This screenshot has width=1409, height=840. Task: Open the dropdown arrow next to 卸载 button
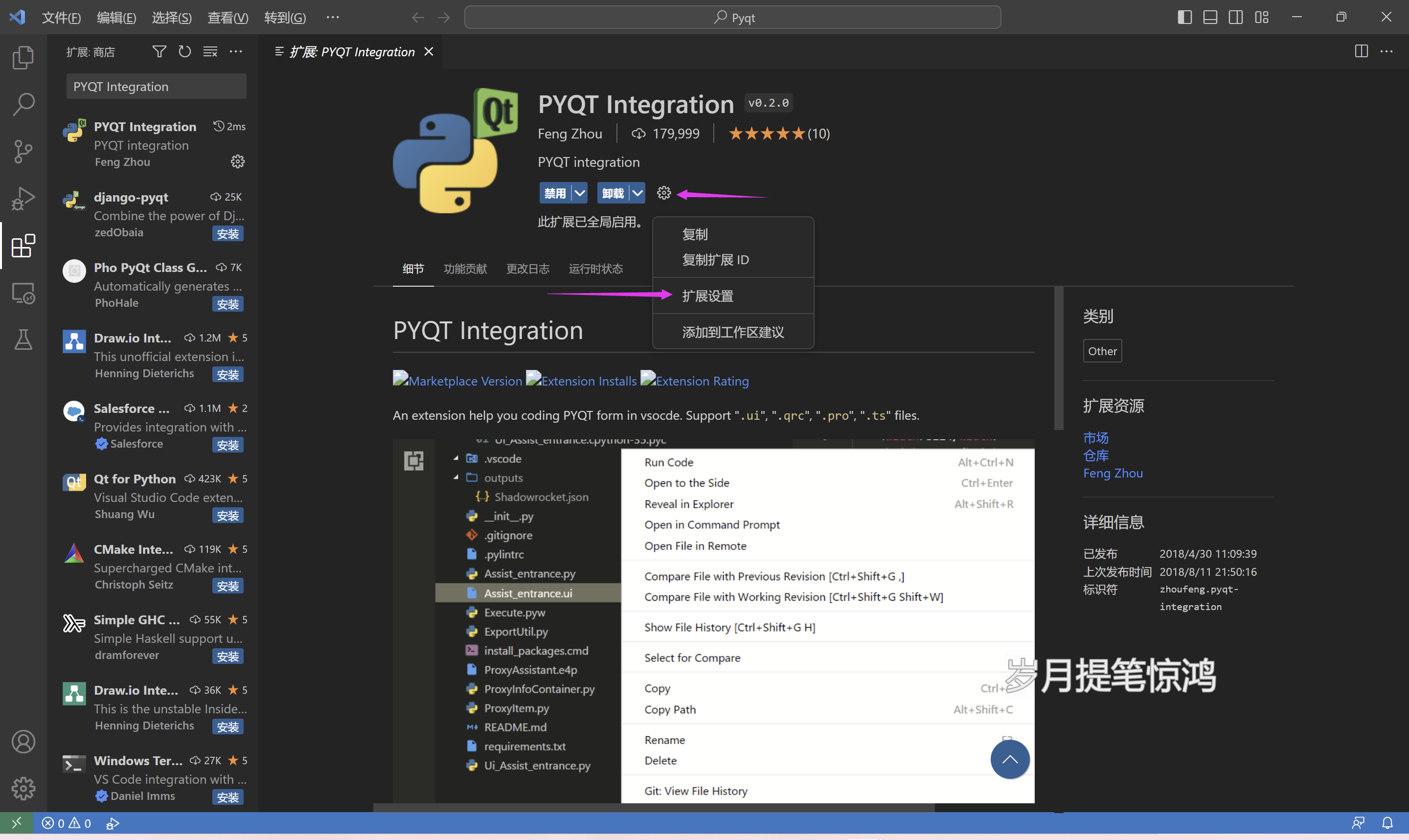(638, 192)
